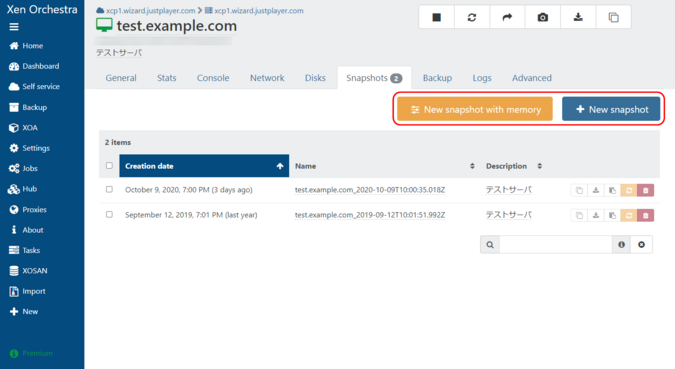The image size is (675, 369).
Task: Delete the October 9, 2020 snapshot
Action: pos(645,190)
